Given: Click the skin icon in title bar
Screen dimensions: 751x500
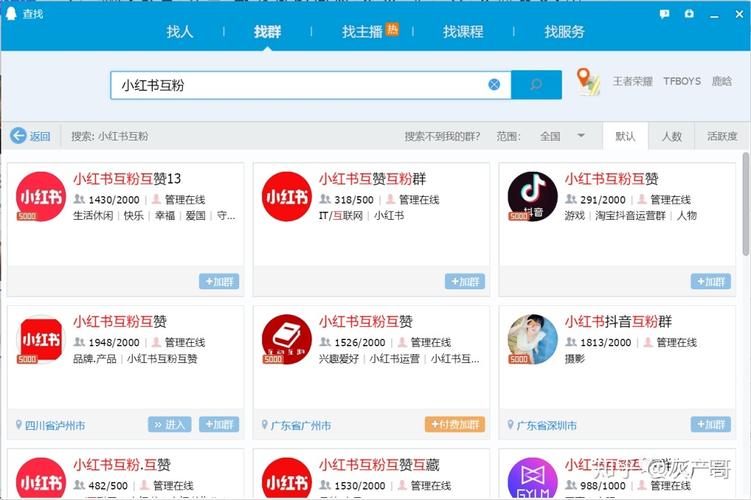Looking at the screenshot, I should (x=689, y=14).
